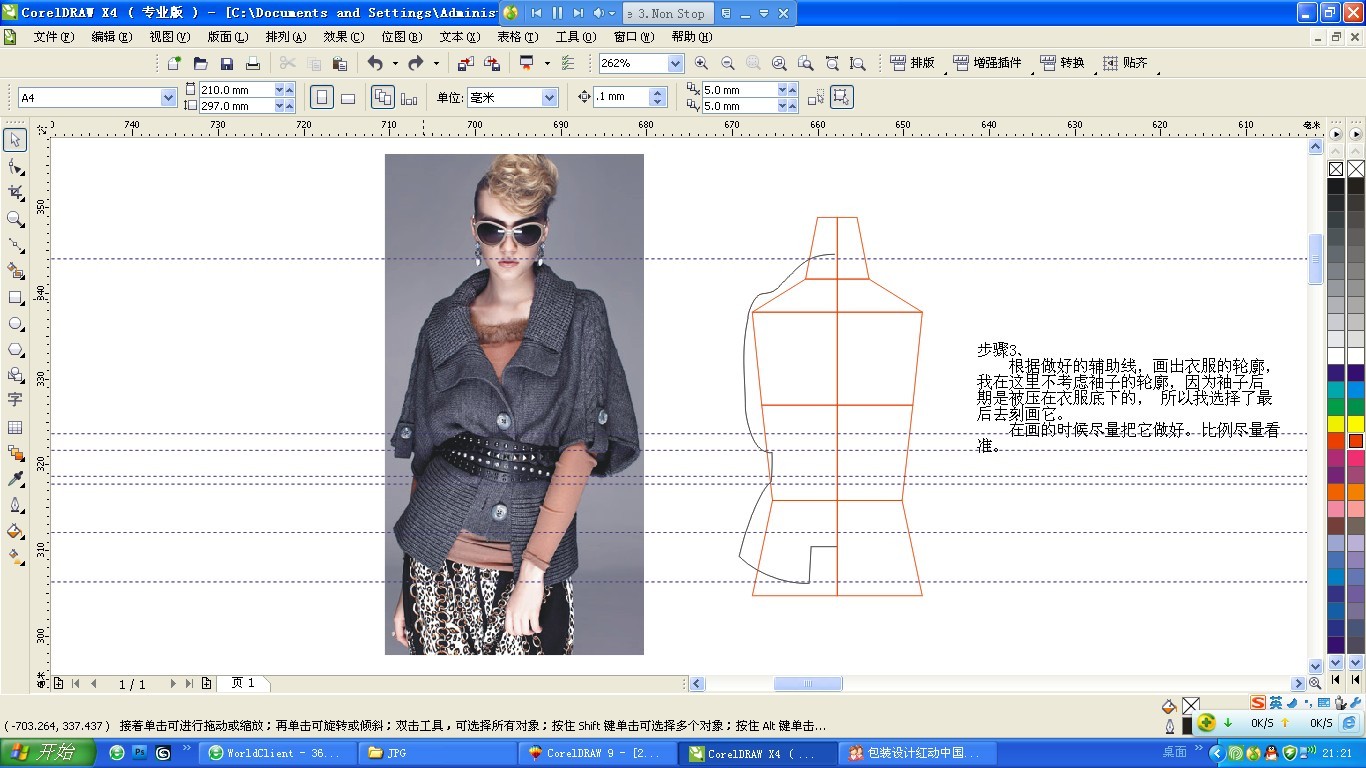The width and height of the screenshot is (1366, 768).
Task: Pick the yellow swatch in left palette
Action: click(1336, 424)
